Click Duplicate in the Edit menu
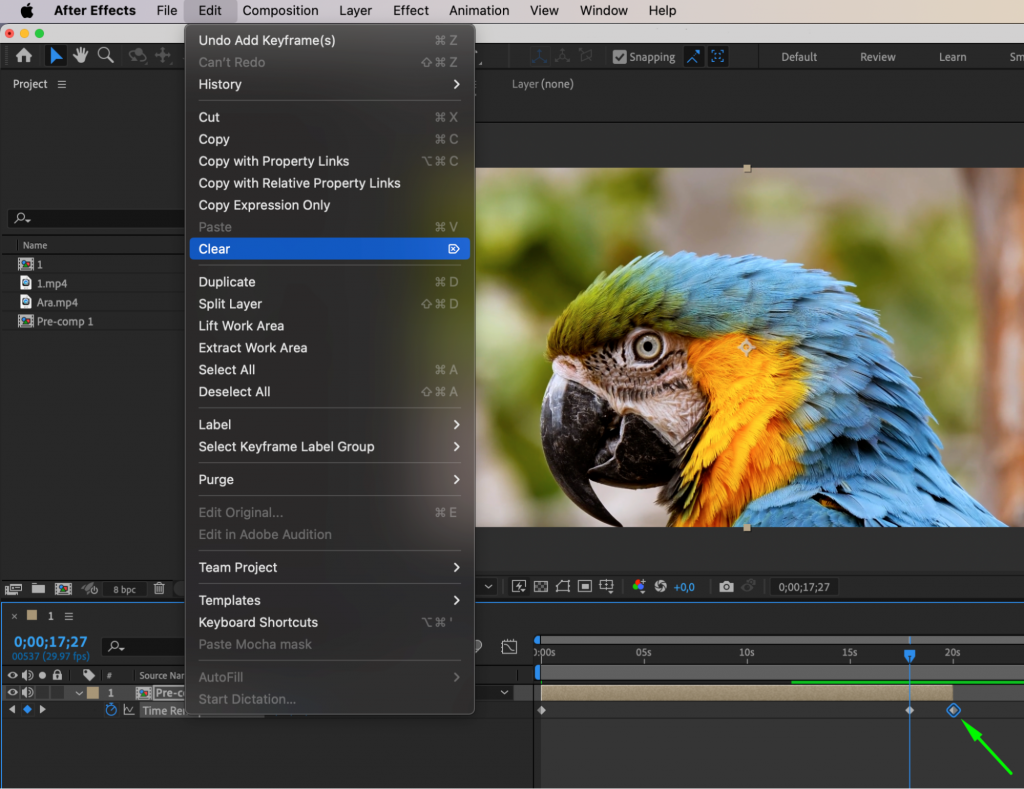 [330, 281]
